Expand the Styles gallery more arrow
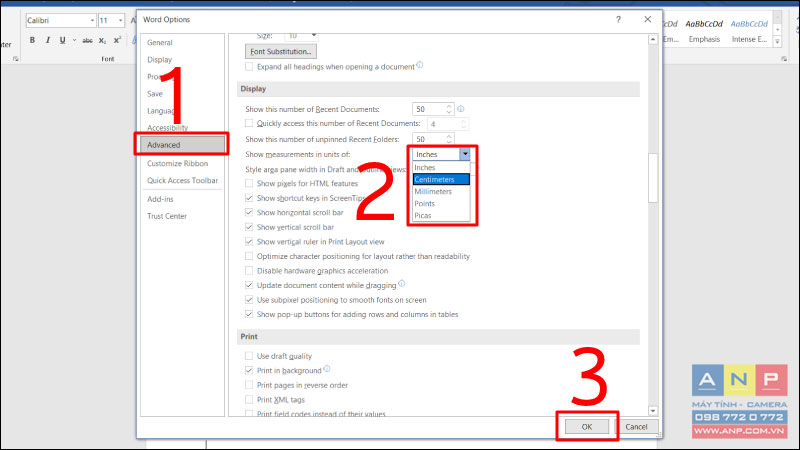Viewport: 800px width, 450px height. tap(777, 41)
